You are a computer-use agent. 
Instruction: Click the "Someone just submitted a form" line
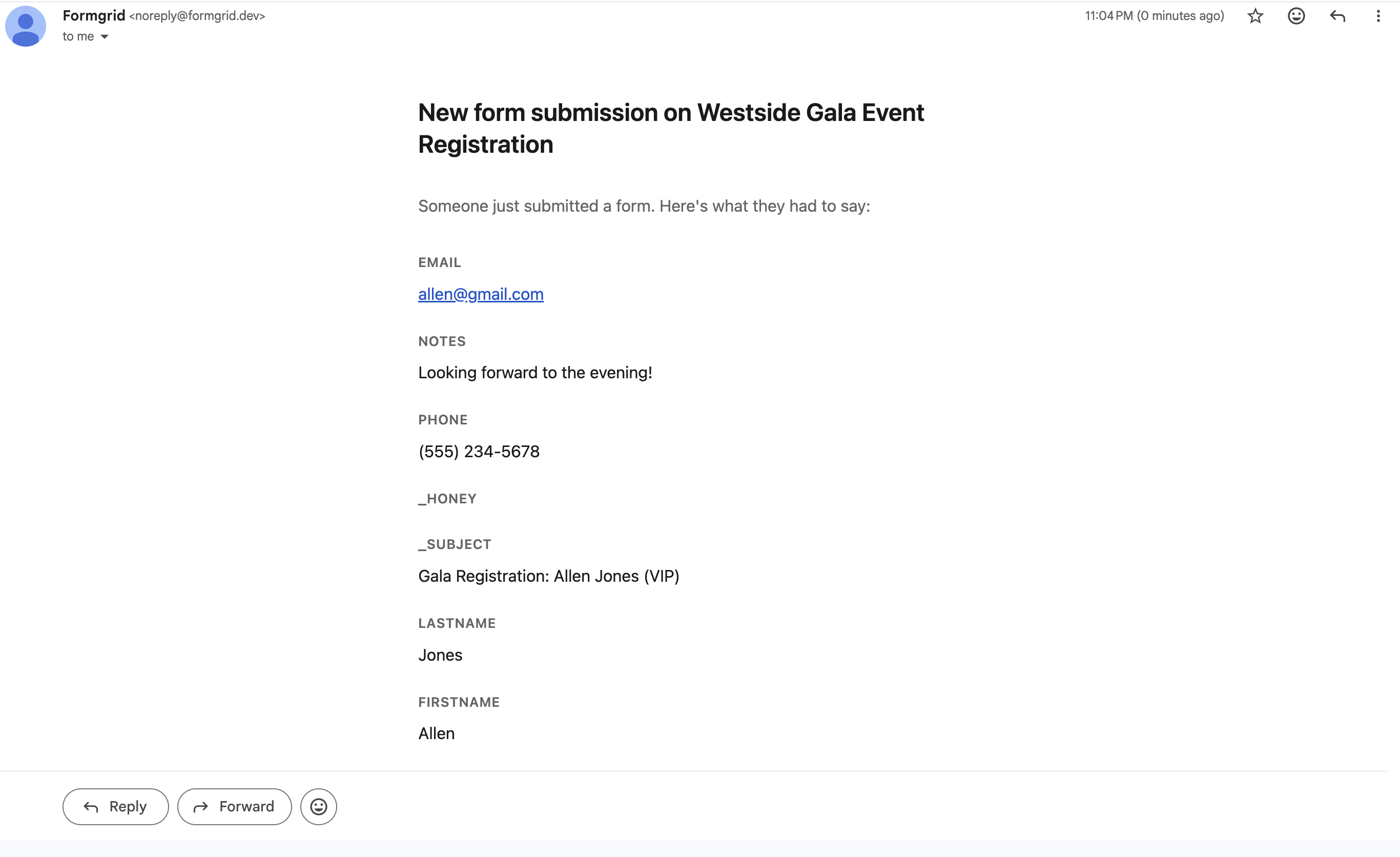click(644, 206)
